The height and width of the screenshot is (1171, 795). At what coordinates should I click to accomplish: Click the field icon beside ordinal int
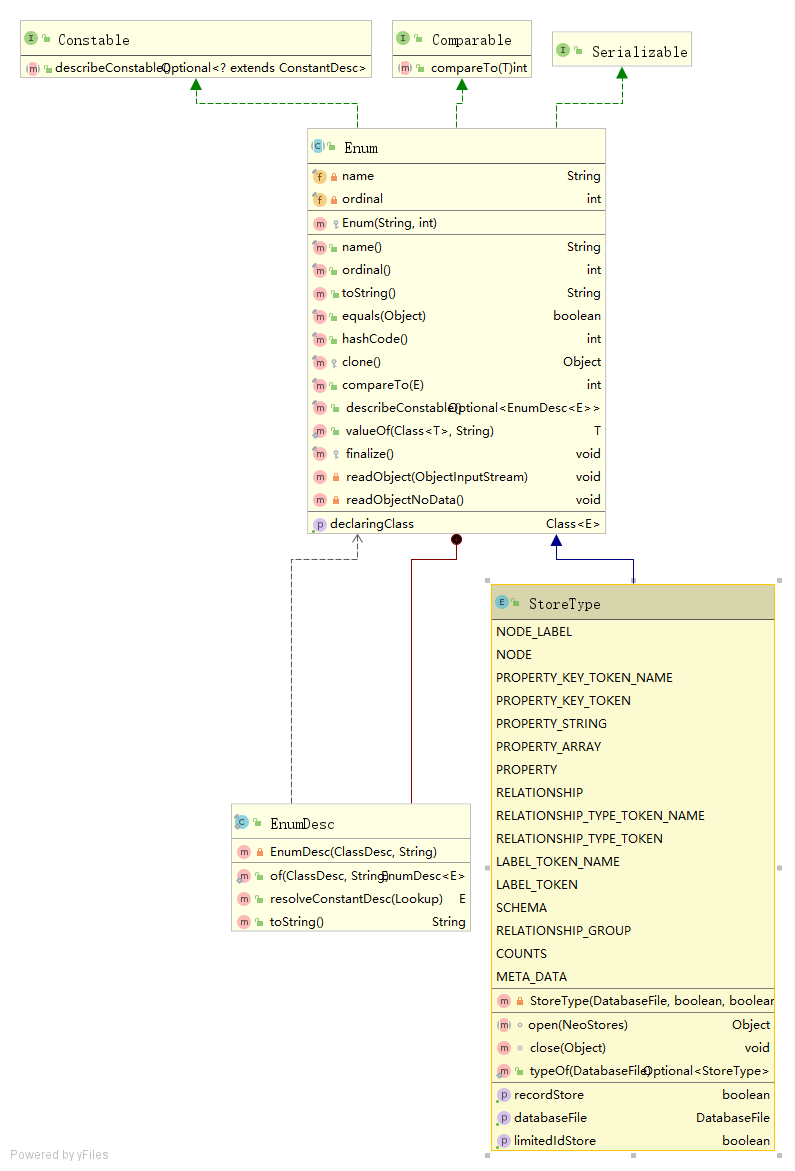[319, 199]
